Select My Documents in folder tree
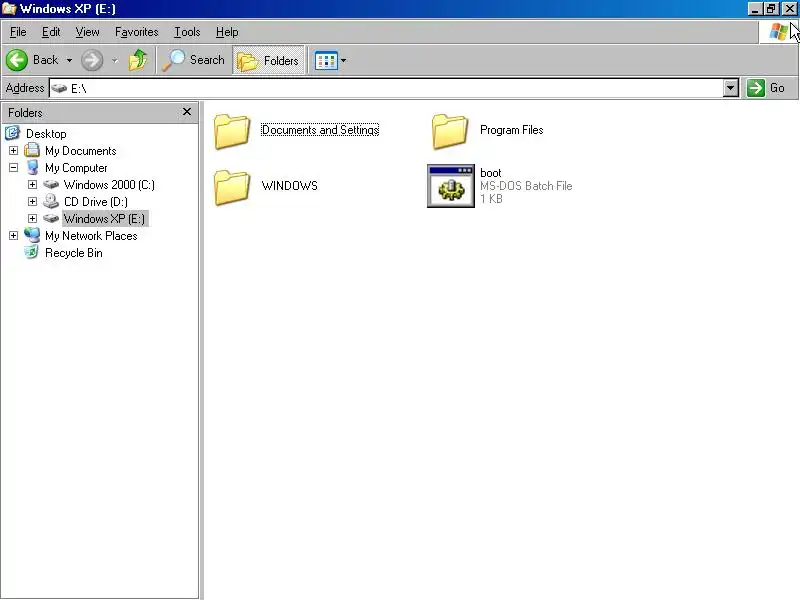Image resolution: width=800 pixels, height=600 pixels. coord(81,151)
